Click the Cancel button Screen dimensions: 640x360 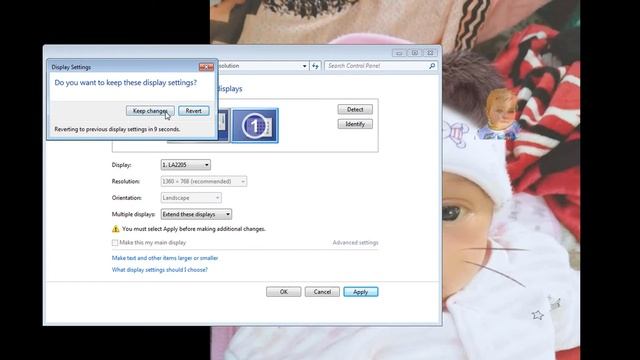click(x=322, y=292)
